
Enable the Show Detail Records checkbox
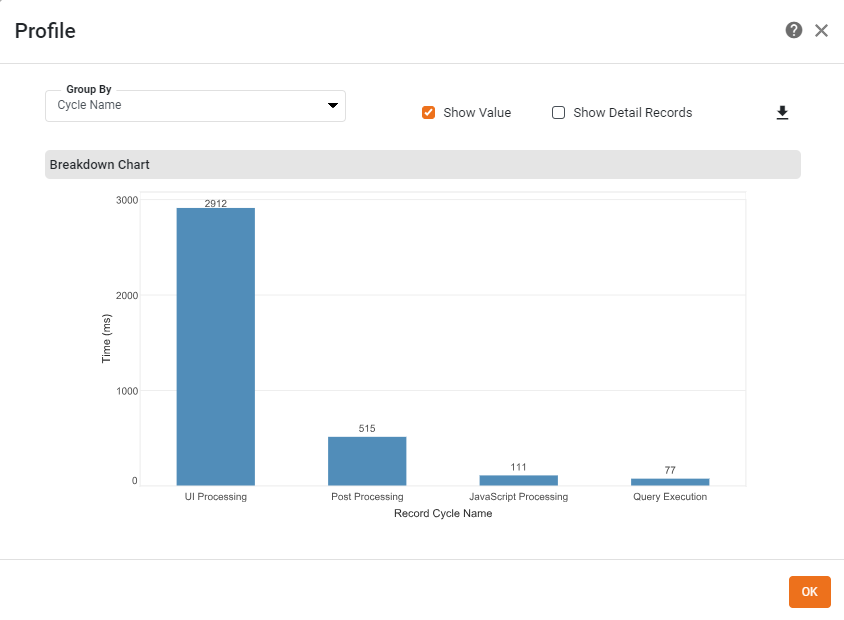coord(559,113)
